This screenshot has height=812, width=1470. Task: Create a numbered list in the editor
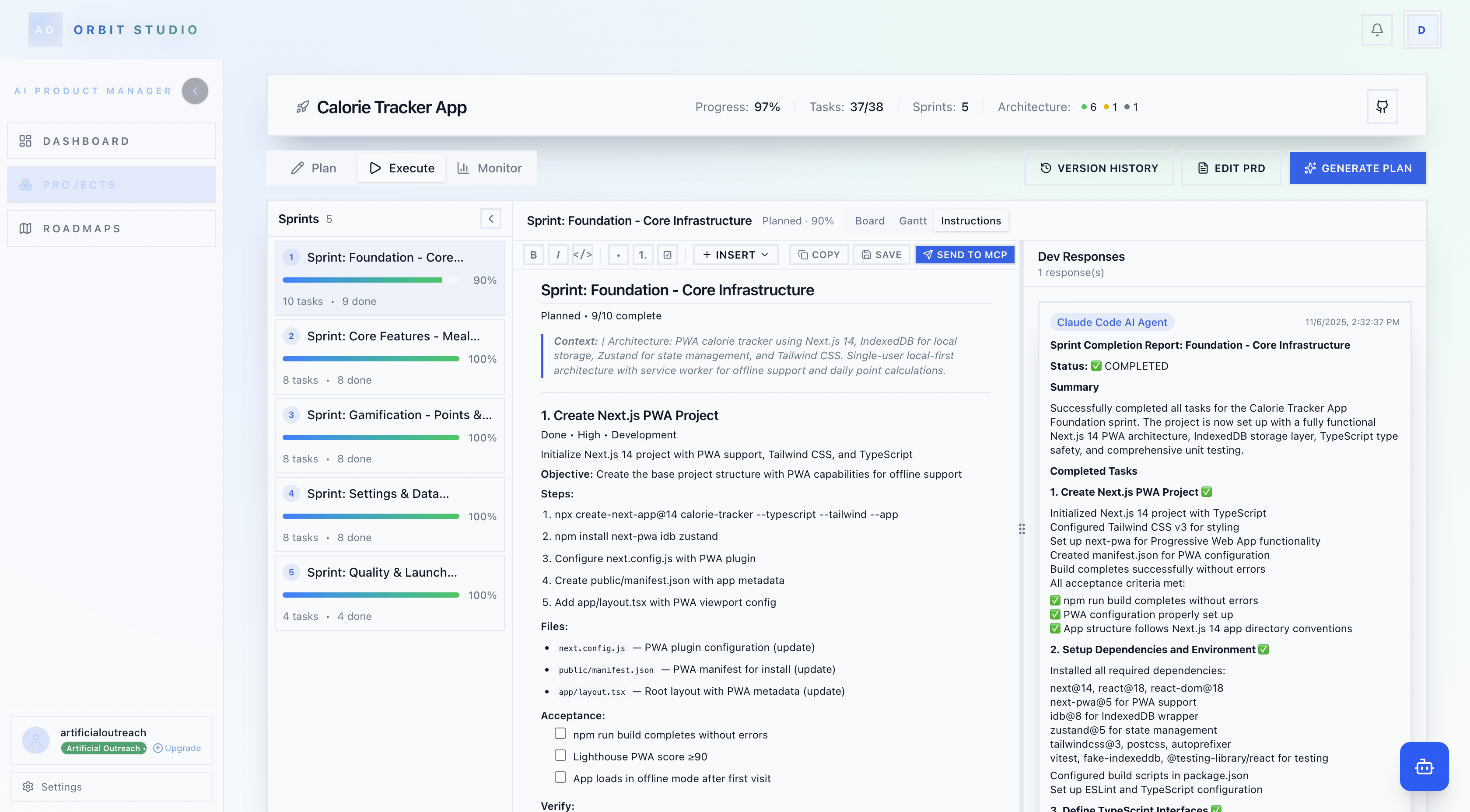coord(643,255)
